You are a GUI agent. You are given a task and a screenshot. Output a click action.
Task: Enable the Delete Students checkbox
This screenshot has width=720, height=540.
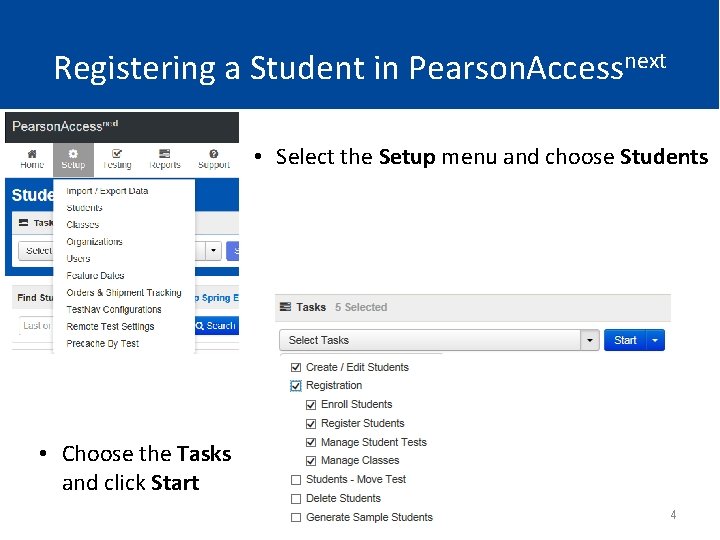point(296,498)
